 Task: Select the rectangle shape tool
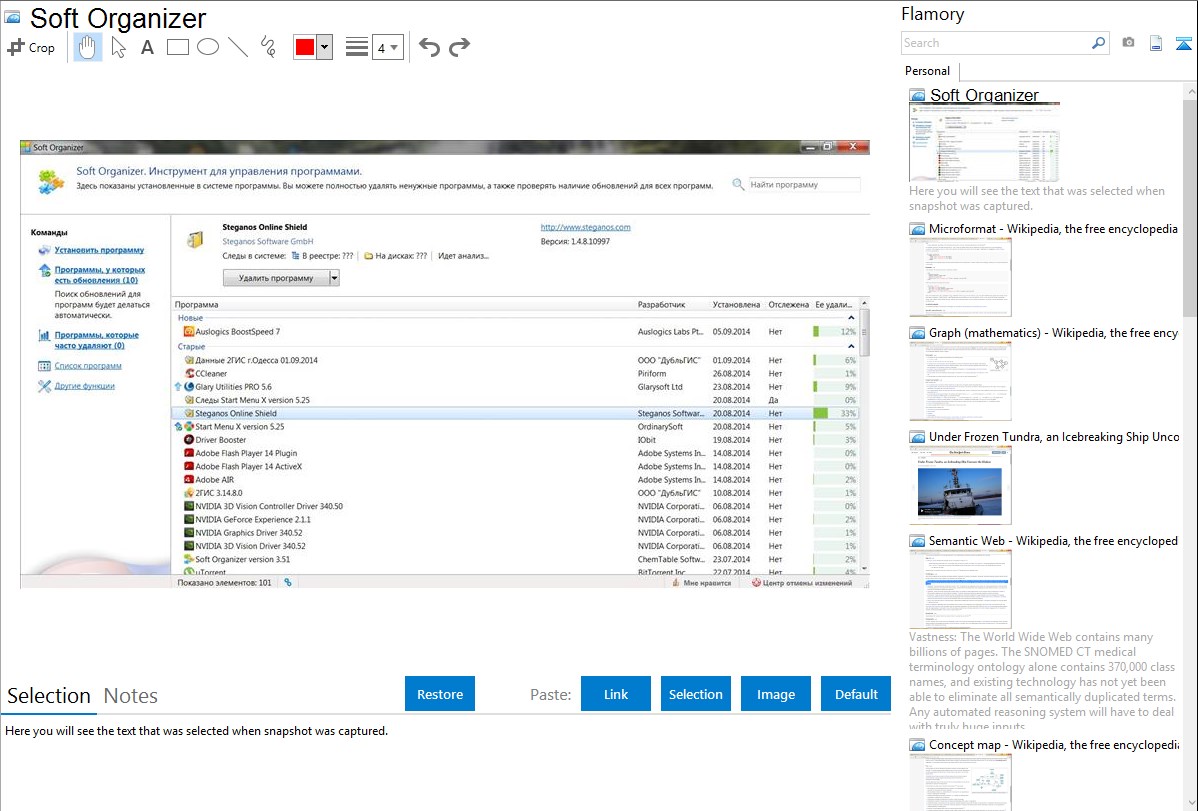pos(177,47)
